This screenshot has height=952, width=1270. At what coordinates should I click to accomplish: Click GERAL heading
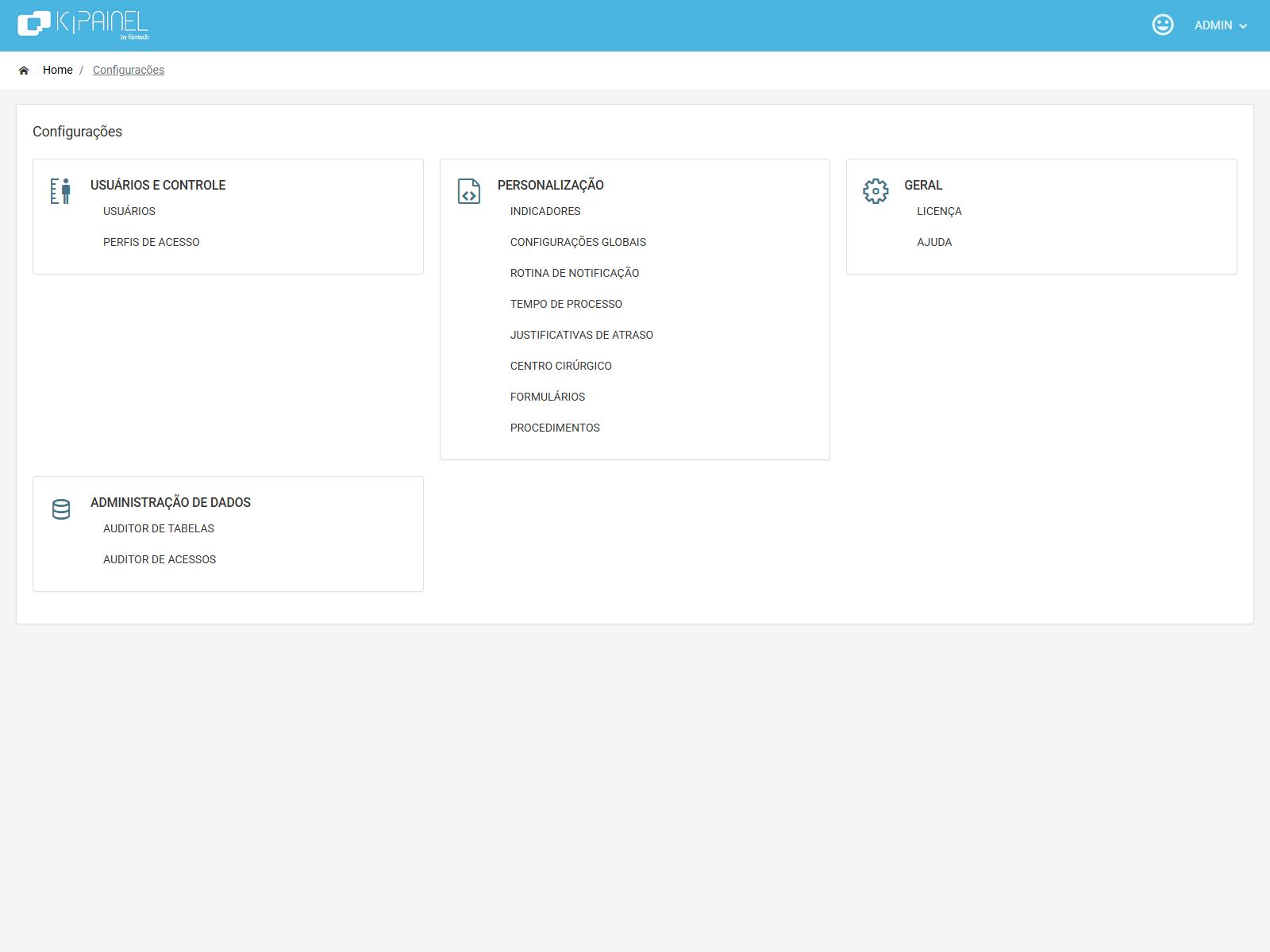[x=923, y=185]
